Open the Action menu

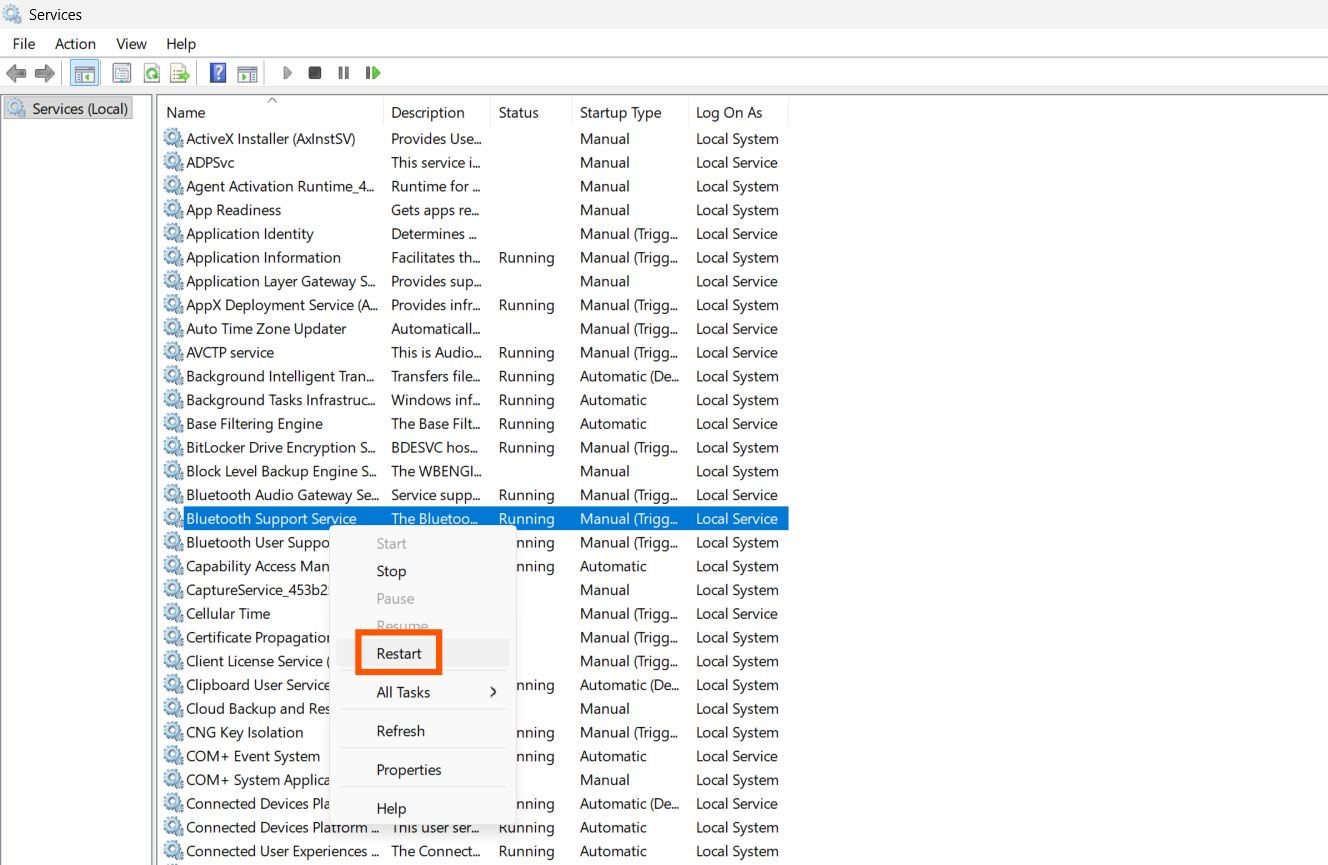75,43
